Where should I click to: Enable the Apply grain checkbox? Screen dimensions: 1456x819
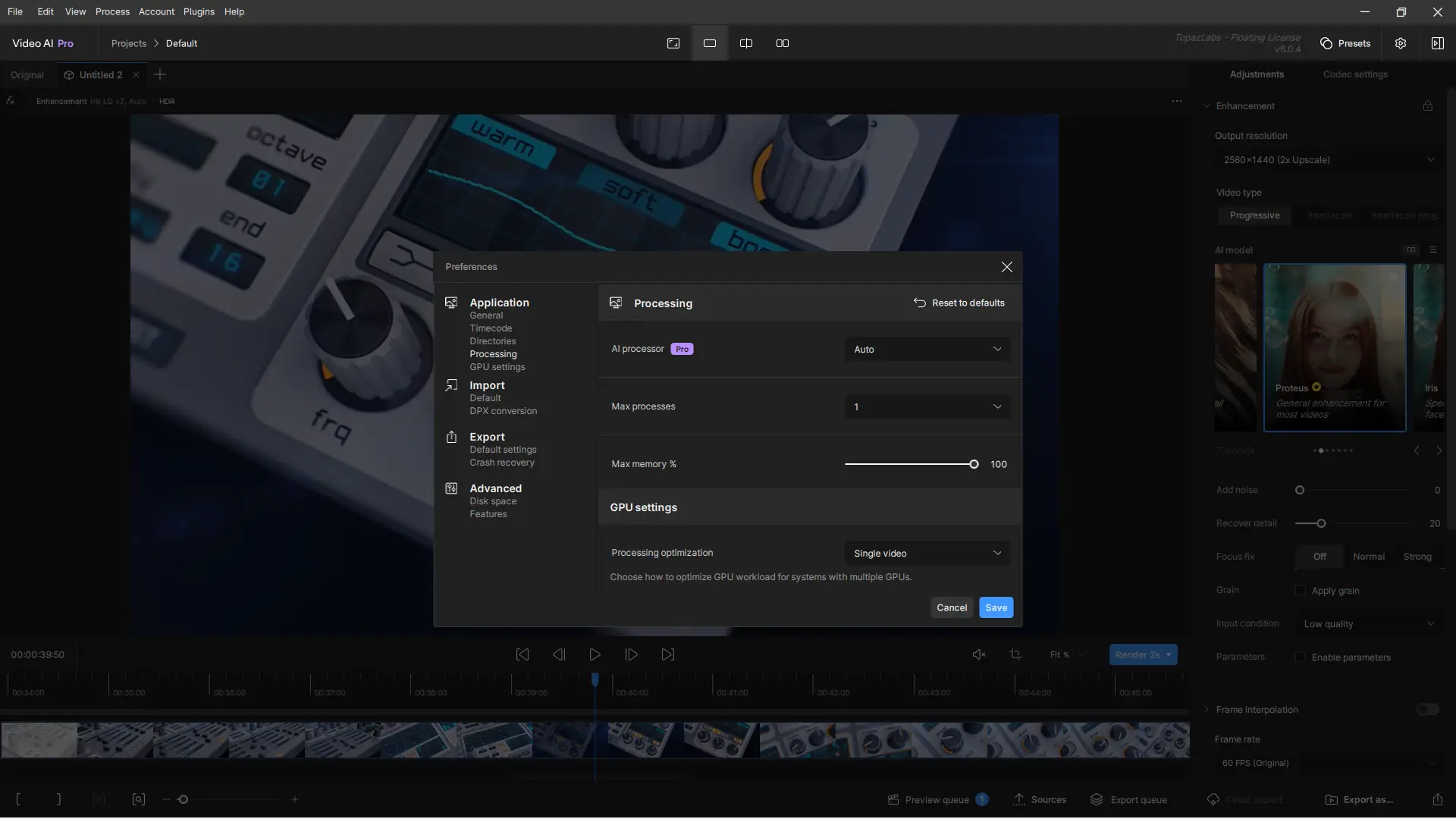(1301, 591)
